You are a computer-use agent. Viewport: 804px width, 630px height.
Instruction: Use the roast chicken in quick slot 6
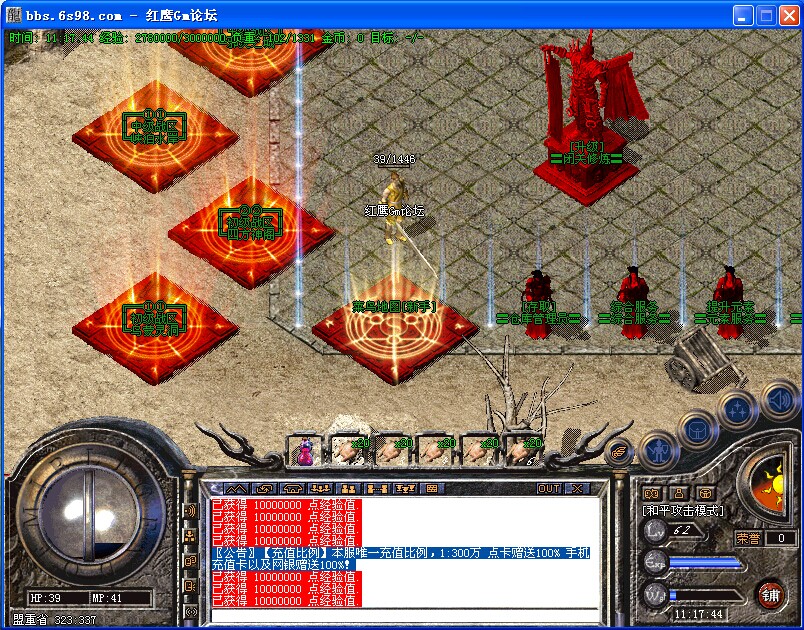(x=523, y=451)
